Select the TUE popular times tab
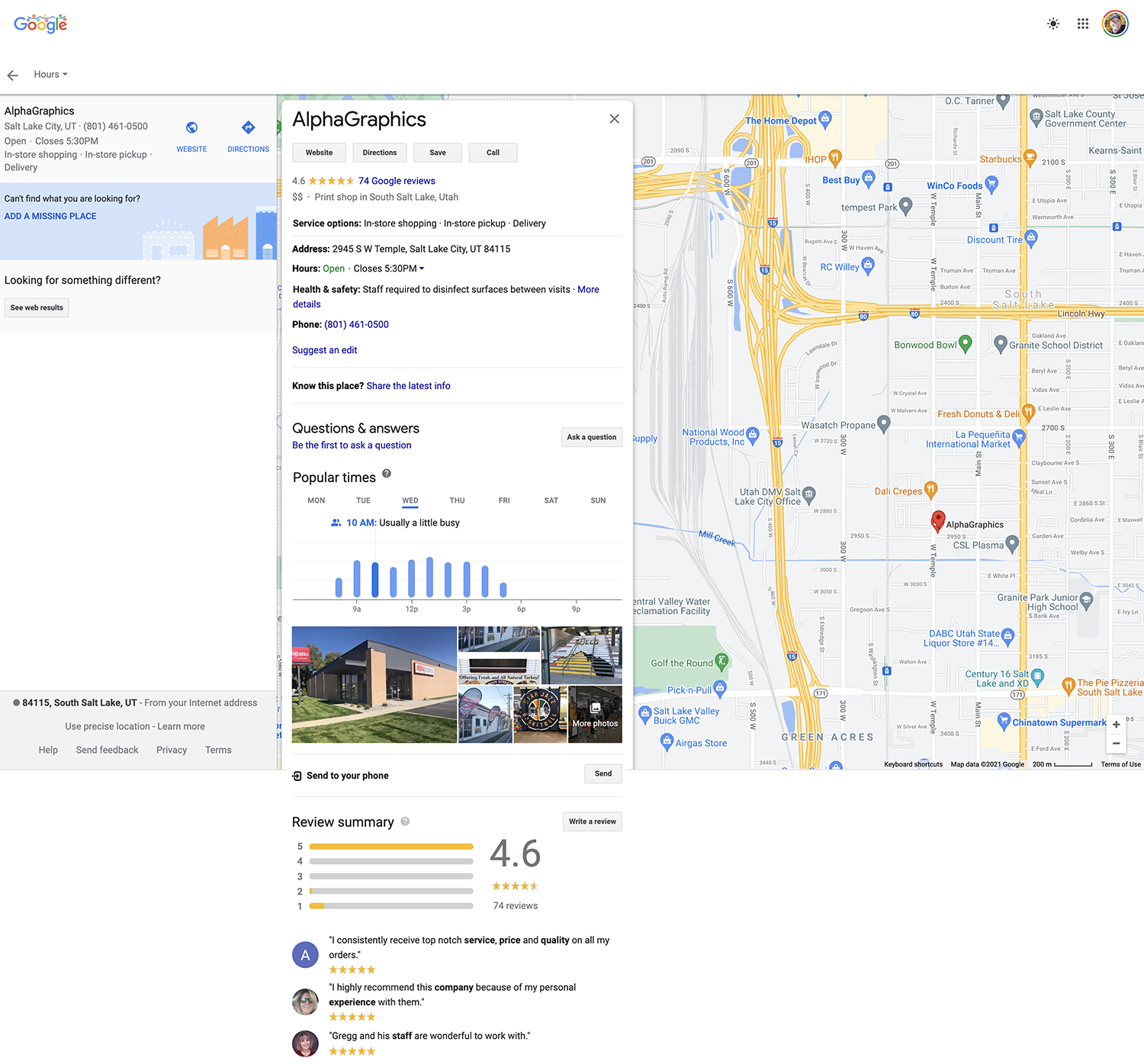 click(363, 501)
